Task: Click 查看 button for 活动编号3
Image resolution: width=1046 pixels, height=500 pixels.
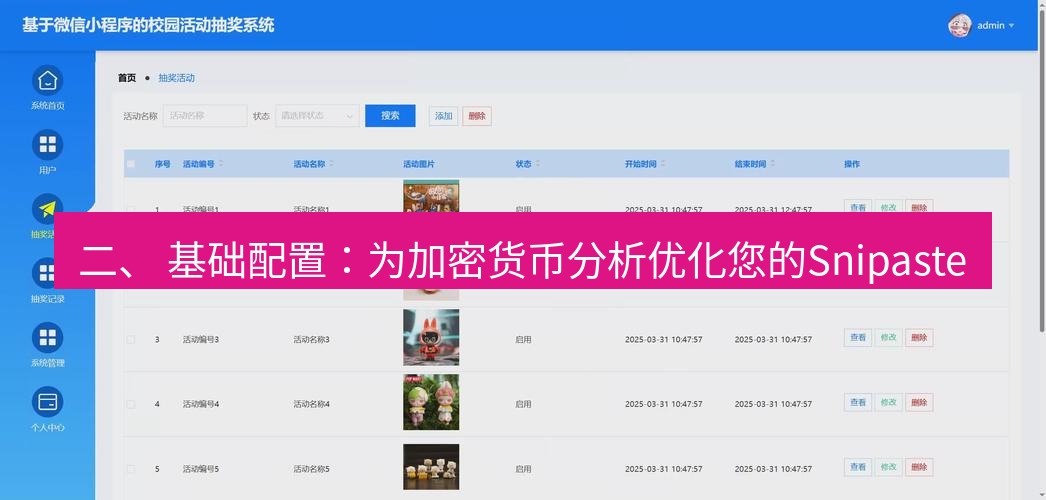Action: (858, 338)
